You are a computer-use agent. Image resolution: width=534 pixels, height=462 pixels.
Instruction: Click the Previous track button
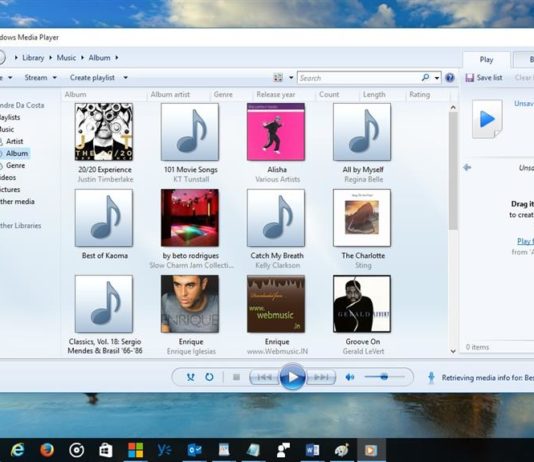pos(264,377)
